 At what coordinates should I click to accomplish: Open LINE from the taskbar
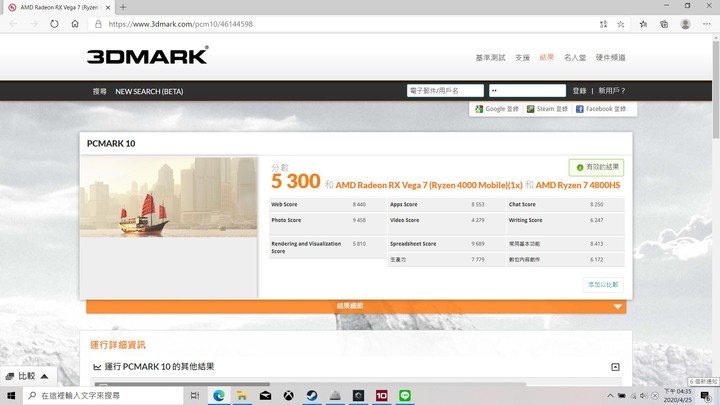tap(405, 395)
